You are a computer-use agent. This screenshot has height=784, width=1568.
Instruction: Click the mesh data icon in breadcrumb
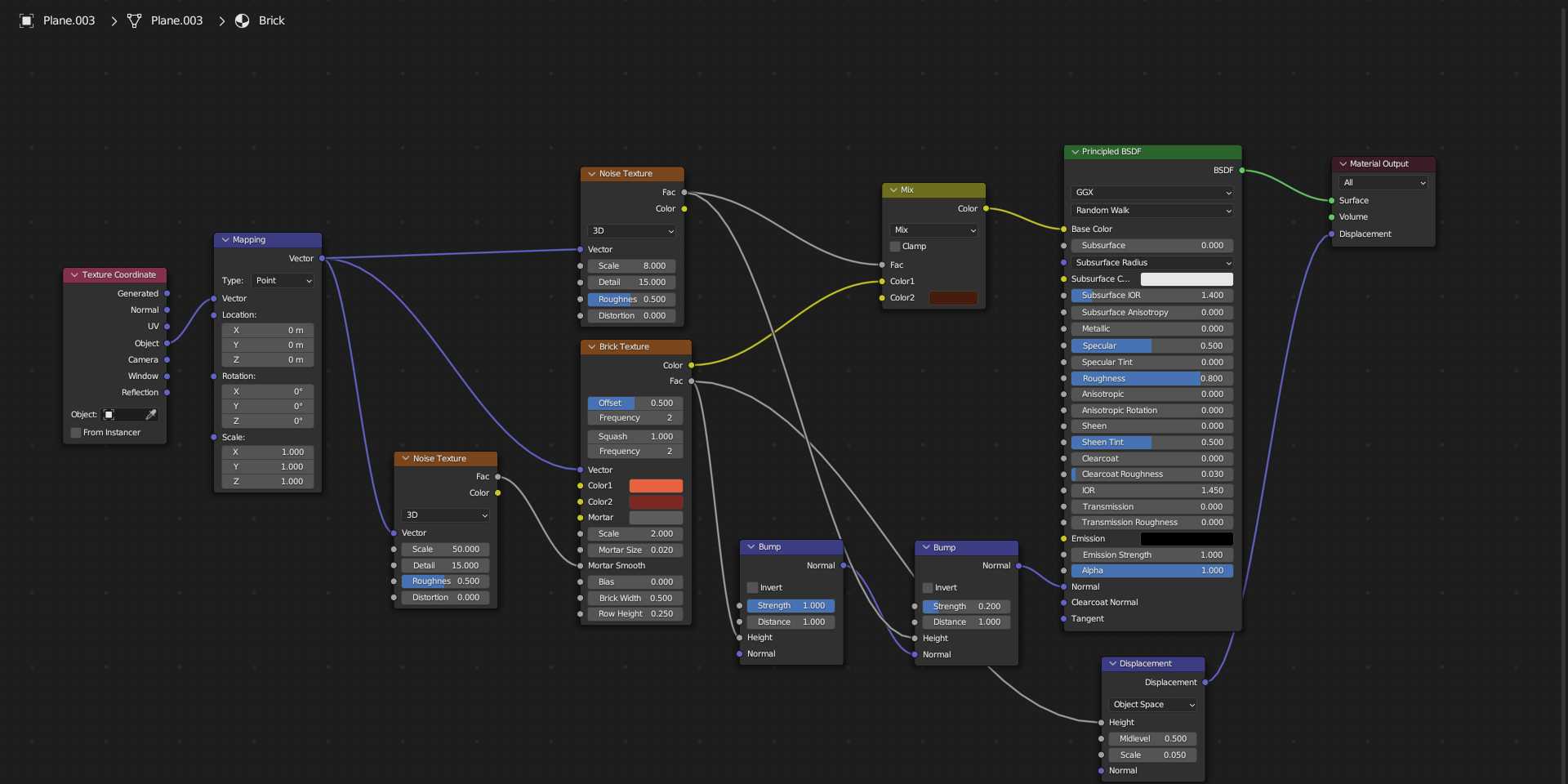pos(134,20)
